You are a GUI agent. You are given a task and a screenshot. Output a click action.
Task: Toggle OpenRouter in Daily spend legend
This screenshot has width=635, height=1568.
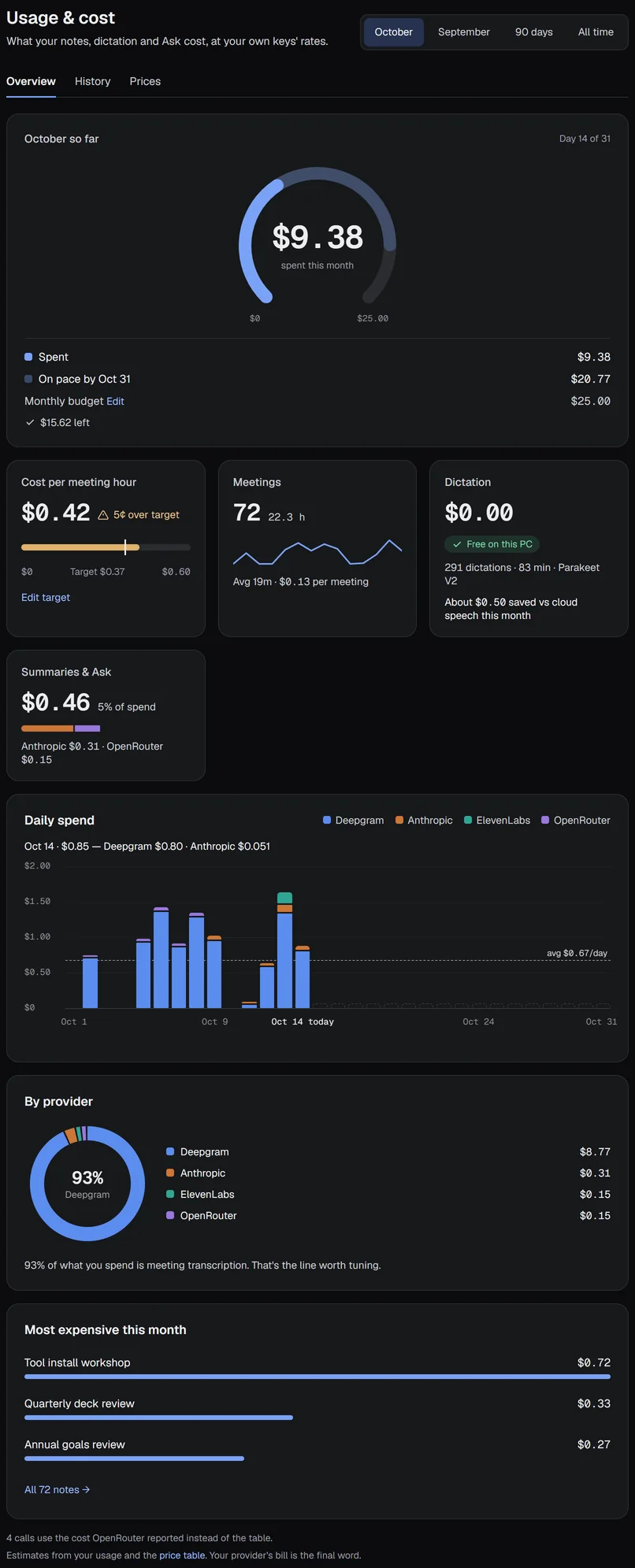[x=576, y=820]
